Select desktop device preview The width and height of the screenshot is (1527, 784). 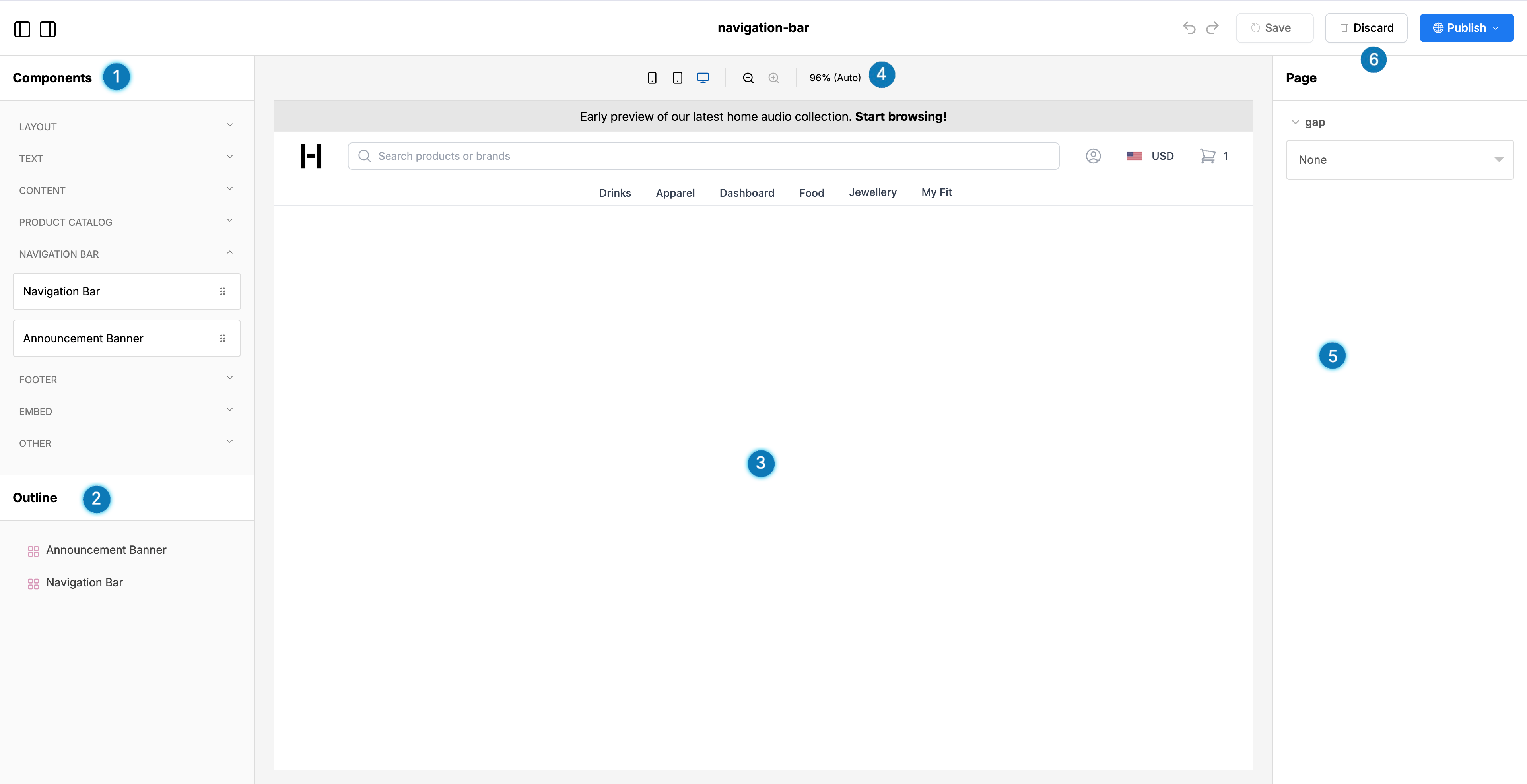(702, 78)
